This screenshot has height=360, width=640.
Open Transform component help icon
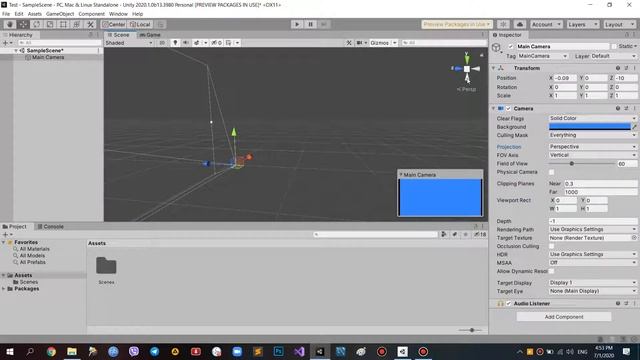point(618,68)
